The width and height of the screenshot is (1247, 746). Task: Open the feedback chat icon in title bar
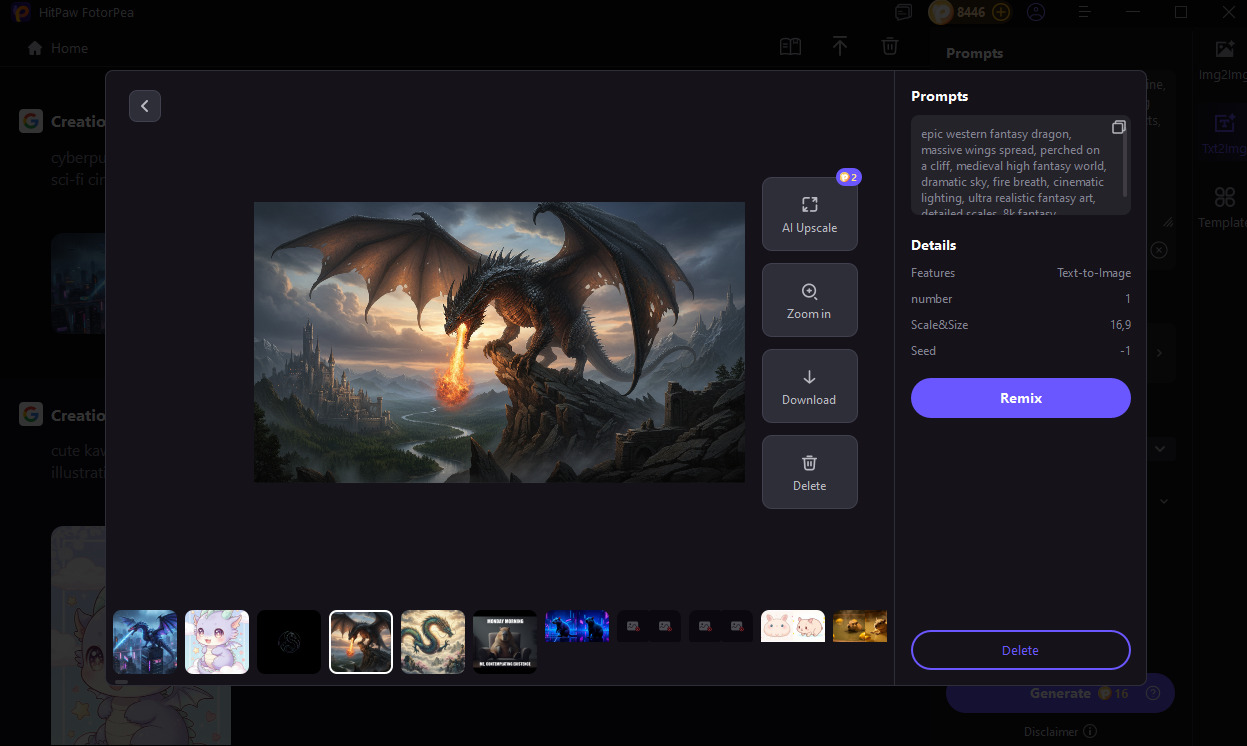coord(903,11)
